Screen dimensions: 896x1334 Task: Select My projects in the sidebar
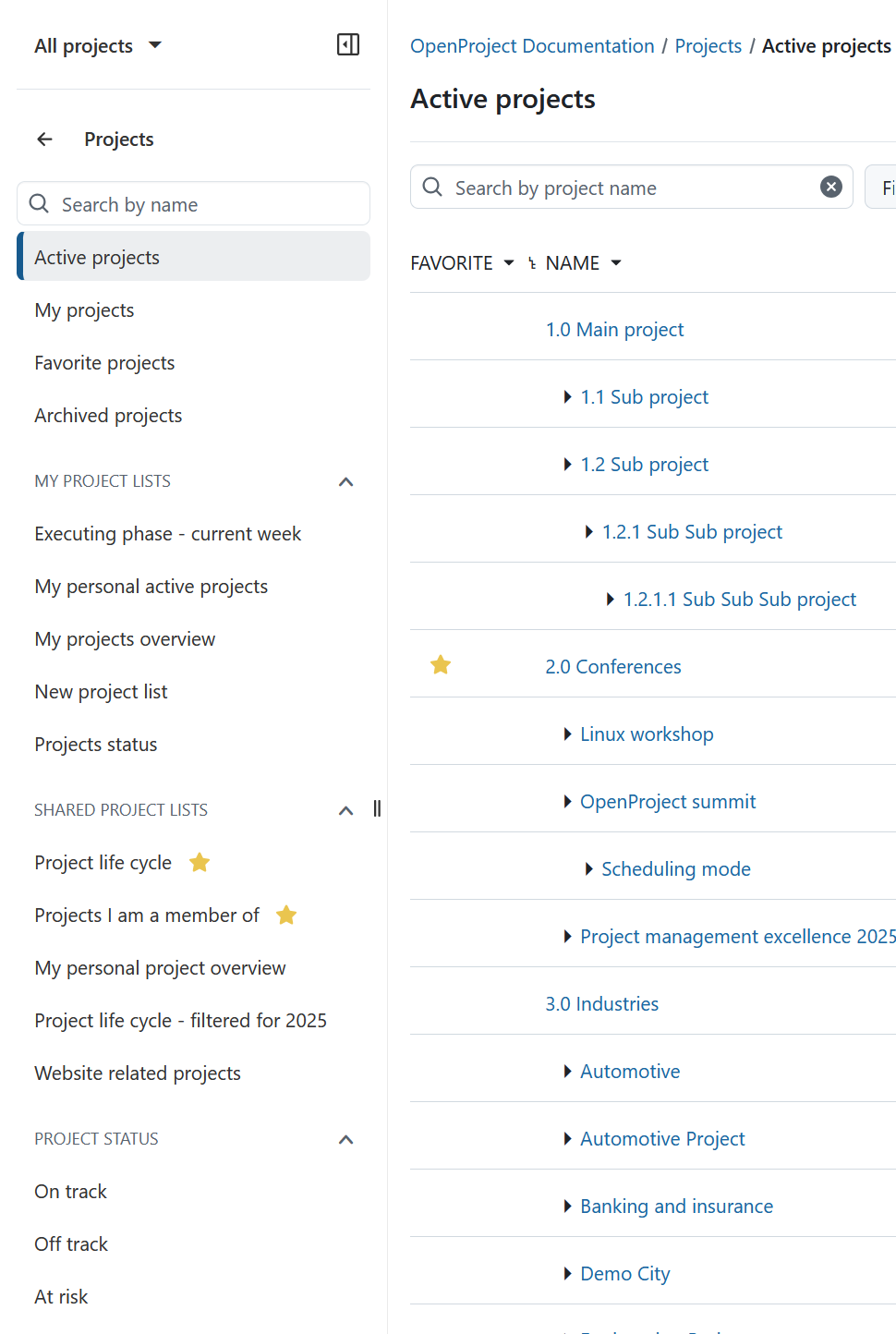point(84,309)
